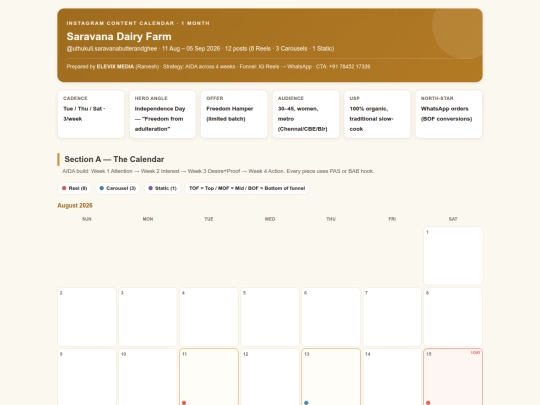This screenshot has height=405, width=540.
Task: Click the Saravana Dairy Farm title
Action: click(x=119, y=37)
